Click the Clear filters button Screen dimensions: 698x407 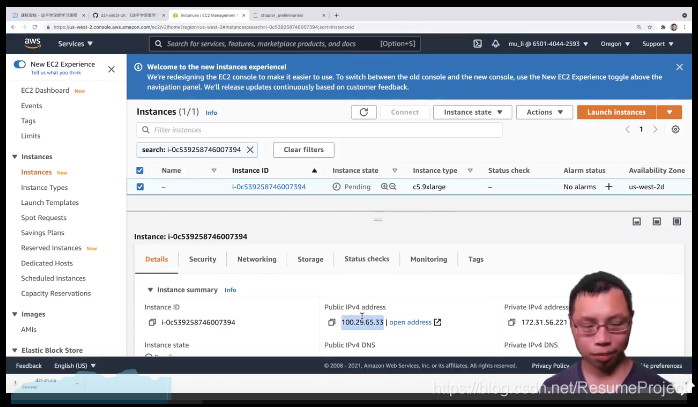pyautogui.click(x=304, y=150)
